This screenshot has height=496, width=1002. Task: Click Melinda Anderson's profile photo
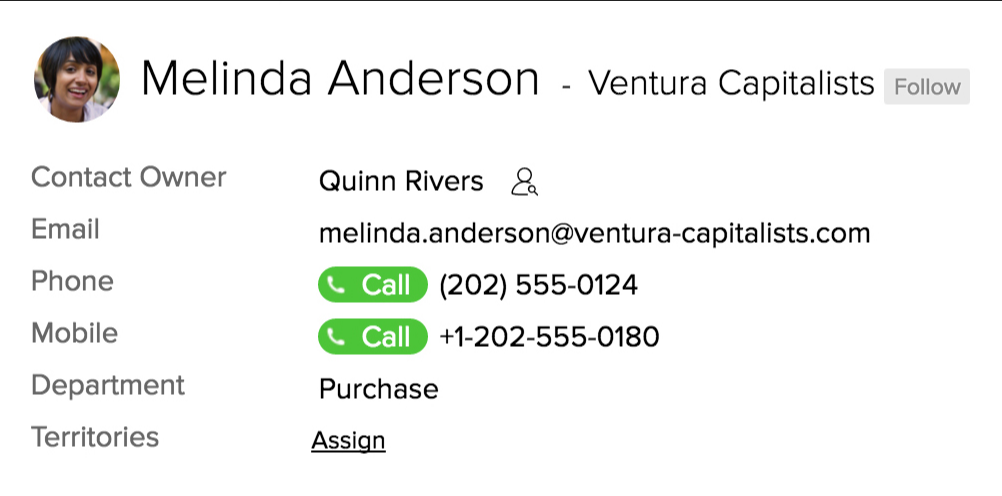77,80
